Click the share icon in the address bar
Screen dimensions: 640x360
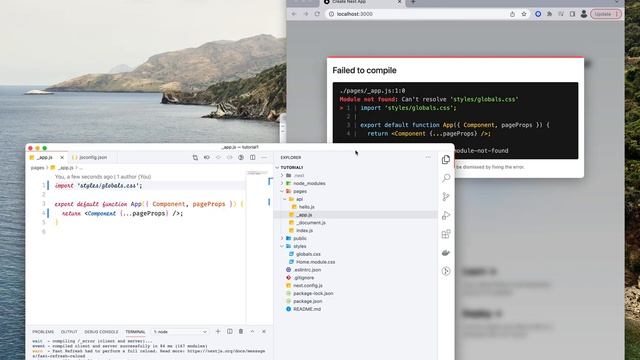(512, 14)
